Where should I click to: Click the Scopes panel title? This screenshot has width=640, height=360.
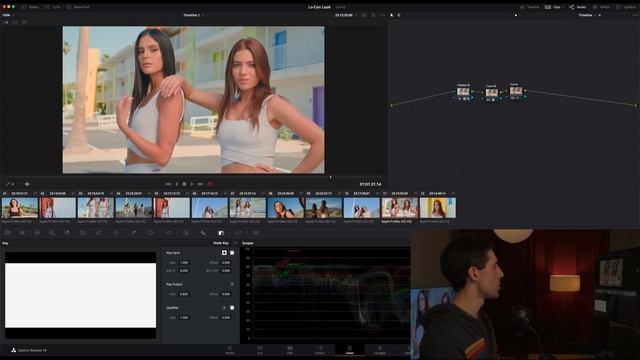pyautogui.click(x=248, y=243)
